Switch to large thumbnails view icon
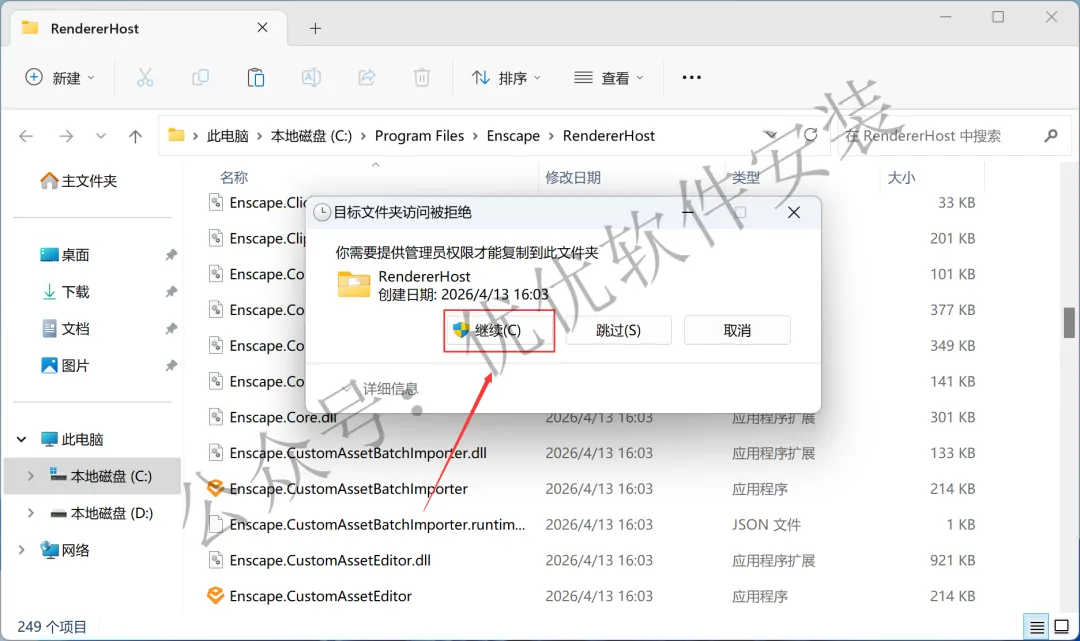This screenshot has height=641, width=1080. (x=1061, y=627)
